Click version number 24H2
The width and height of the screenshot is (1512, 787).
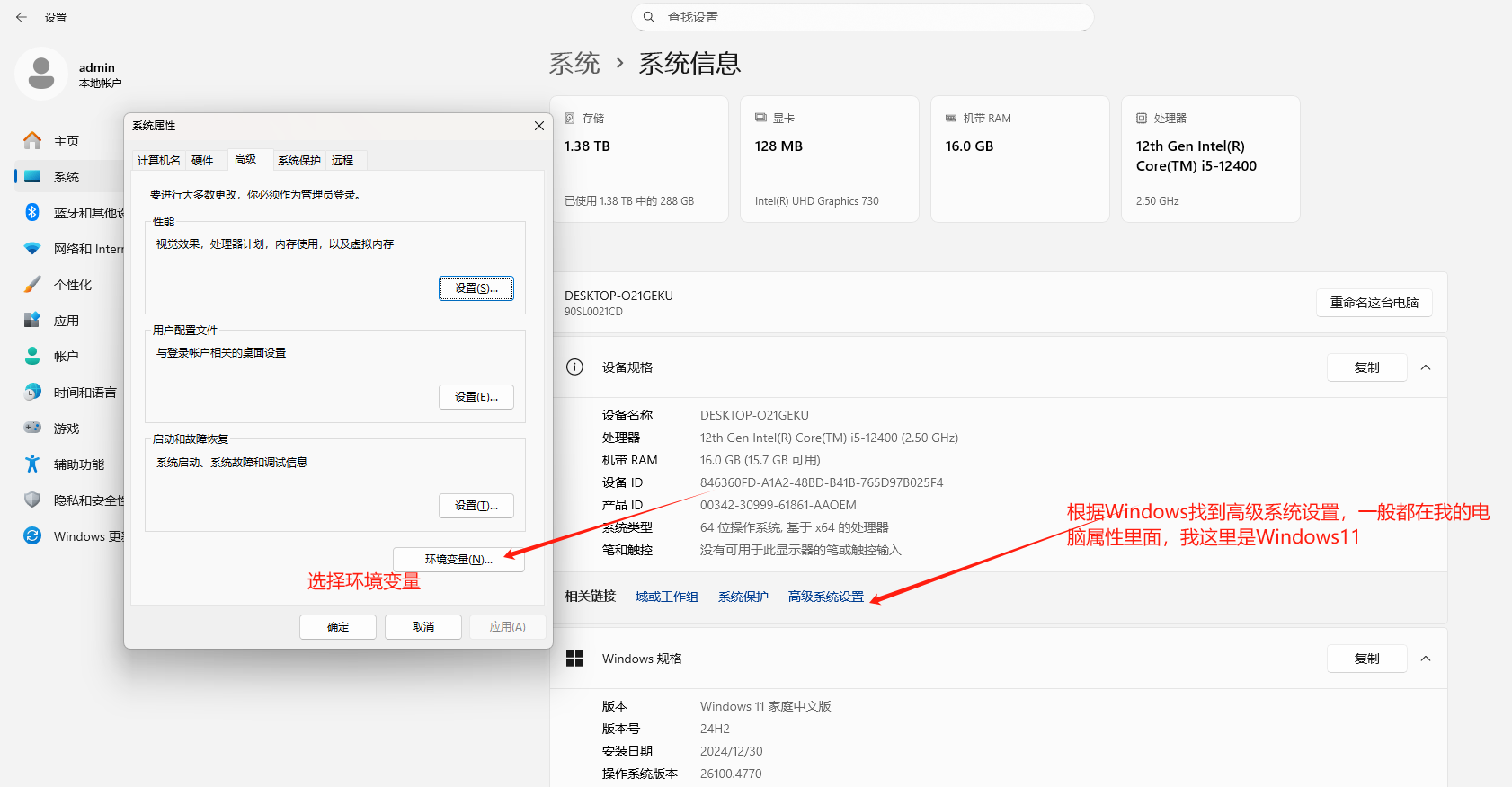pyautogui.click(x=716, y=729)
